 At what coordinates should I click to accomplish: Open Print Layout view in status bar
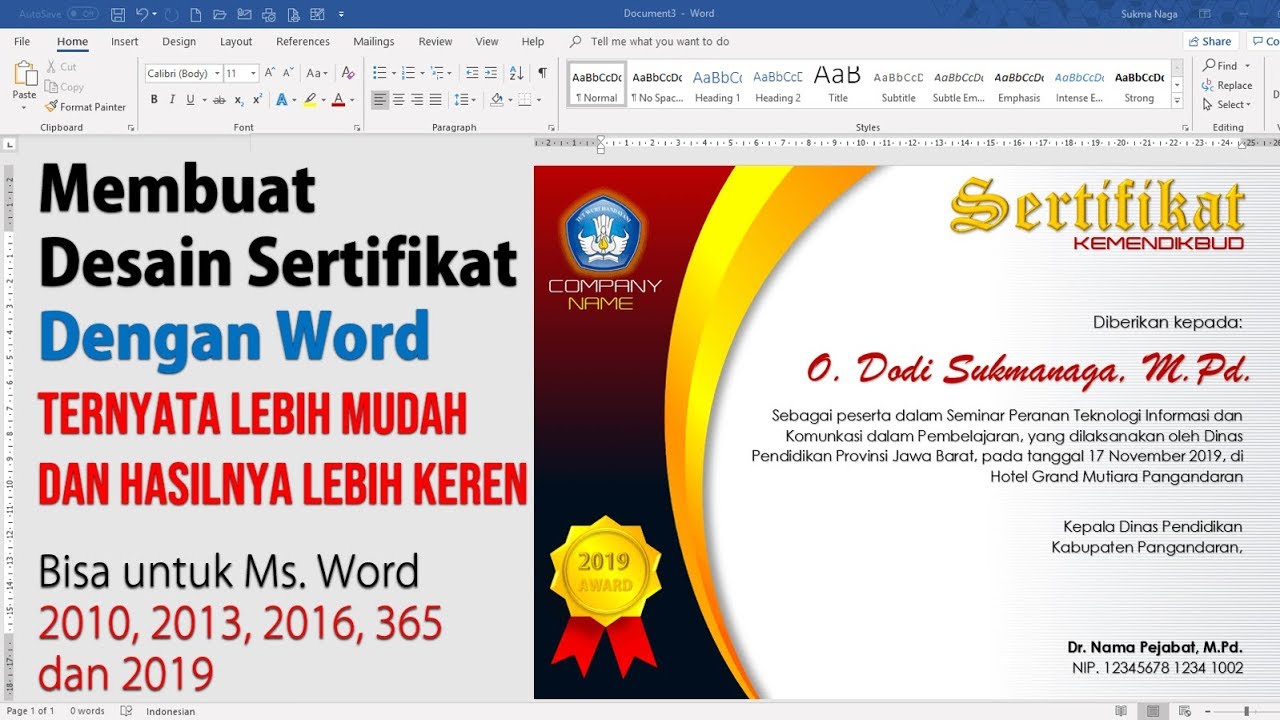pyautogui.click(x=1153, y=711)
